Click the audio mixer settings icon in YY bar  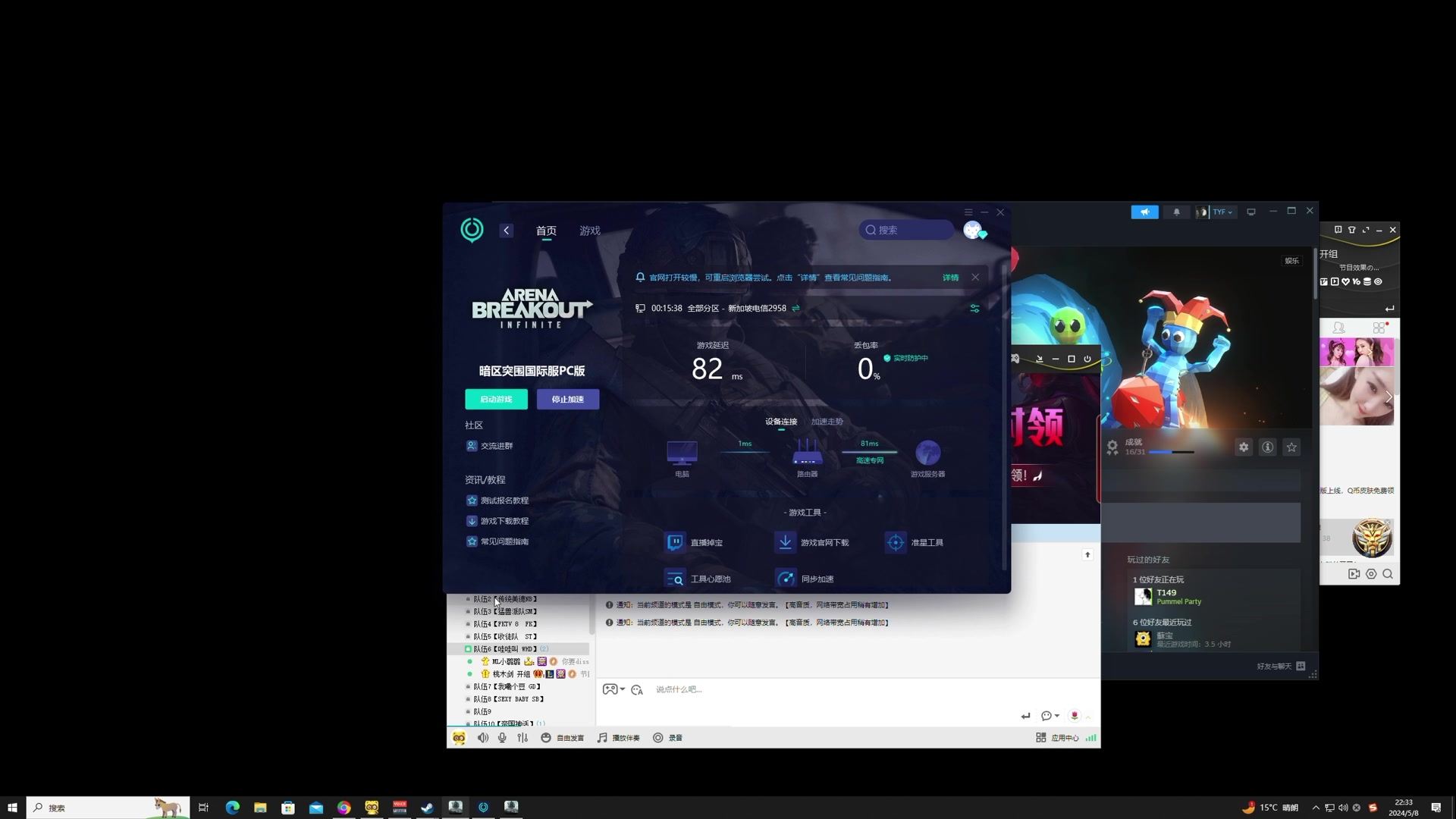(522, 738)
